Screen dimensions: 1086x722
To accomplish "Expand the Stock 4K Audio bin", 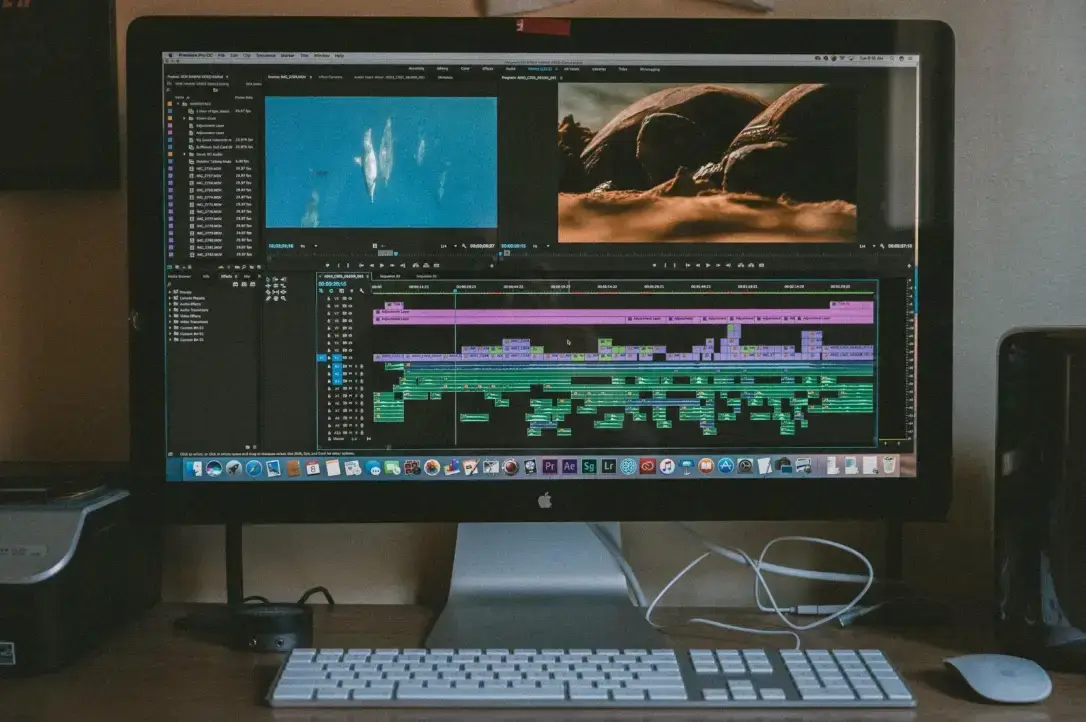I will 183,154.
